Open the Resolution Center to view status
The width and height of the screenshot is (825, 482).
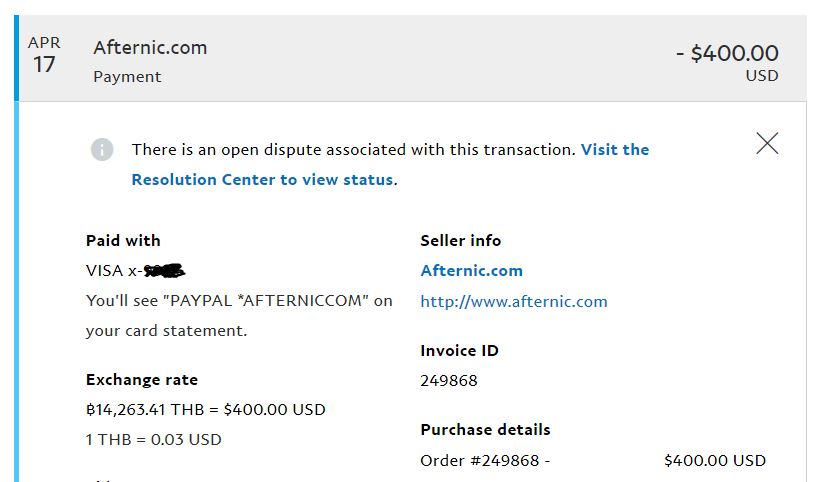tap(263, 180)
